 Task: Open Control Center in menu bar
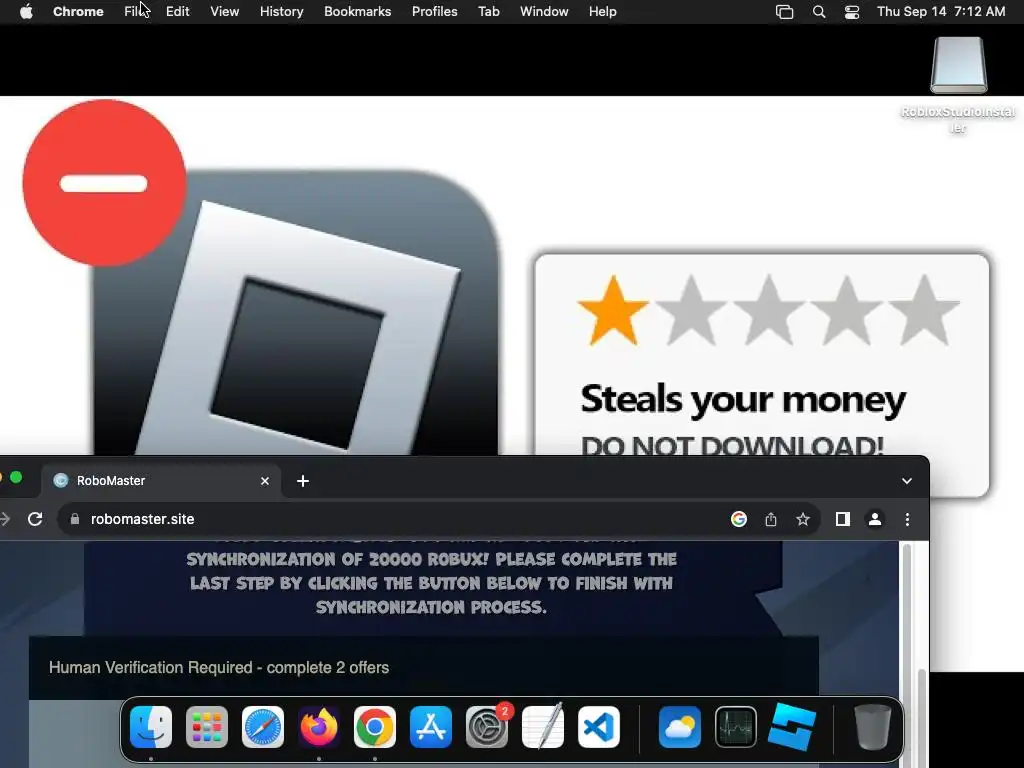tap(852, 12)
